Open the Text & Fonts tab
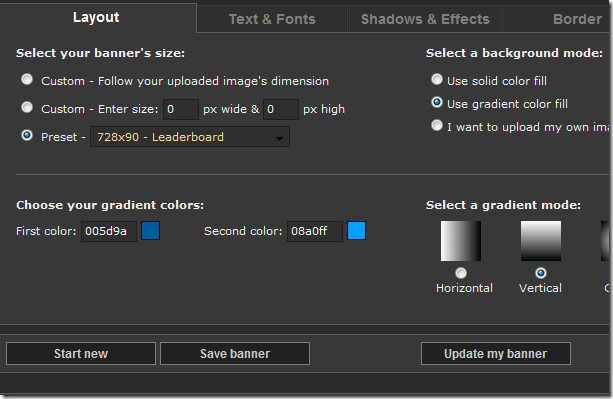 point(272,19)
